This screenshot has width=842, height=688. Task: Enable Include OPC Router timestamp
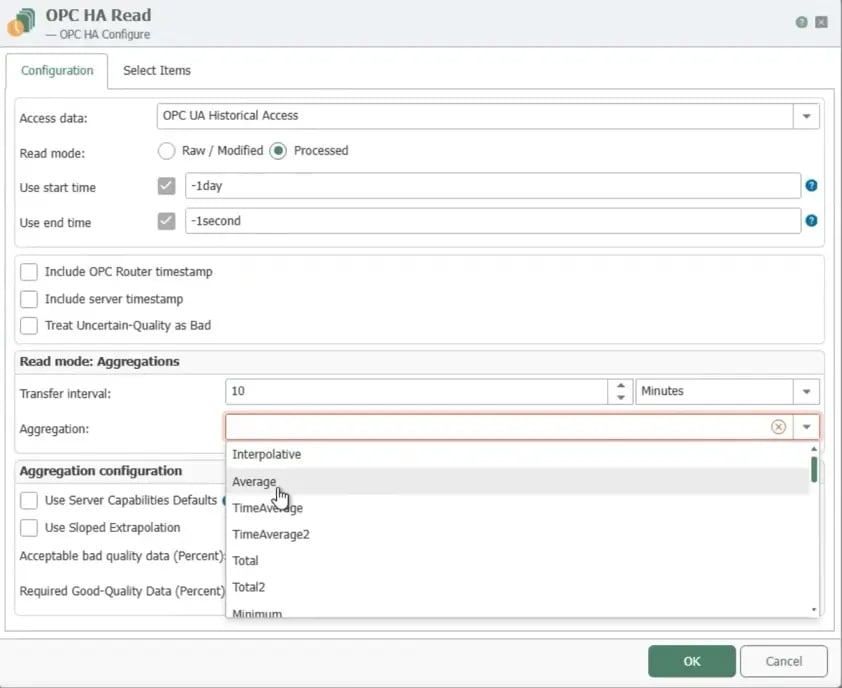pos(29,272)
